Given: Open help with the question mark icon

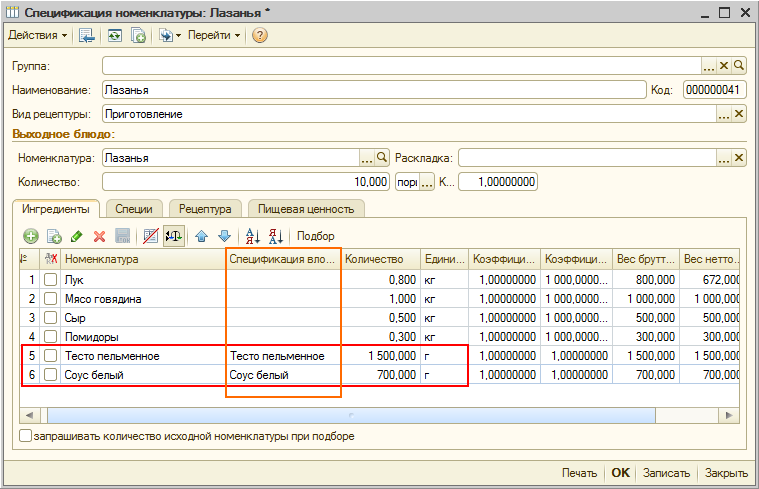Looking at the screenshot, I should coord(260,36).
